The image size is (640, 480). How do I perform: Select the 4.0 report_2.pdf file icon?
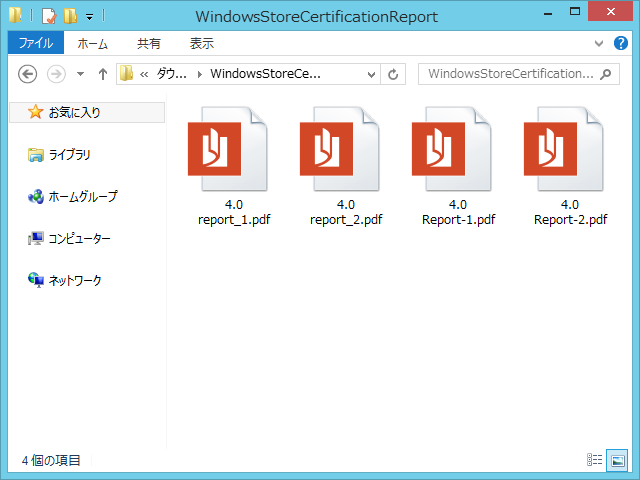(340, 149)
